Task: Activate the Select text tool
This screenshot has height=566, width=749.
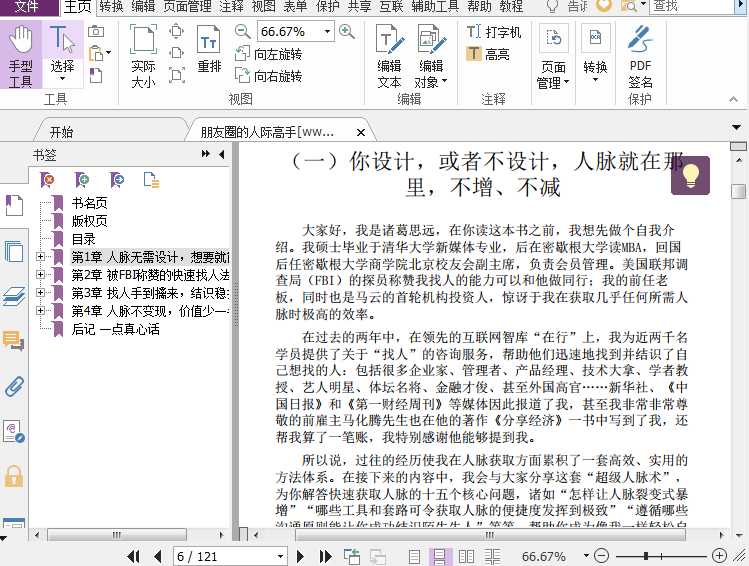Action: (x=63, y=54)
